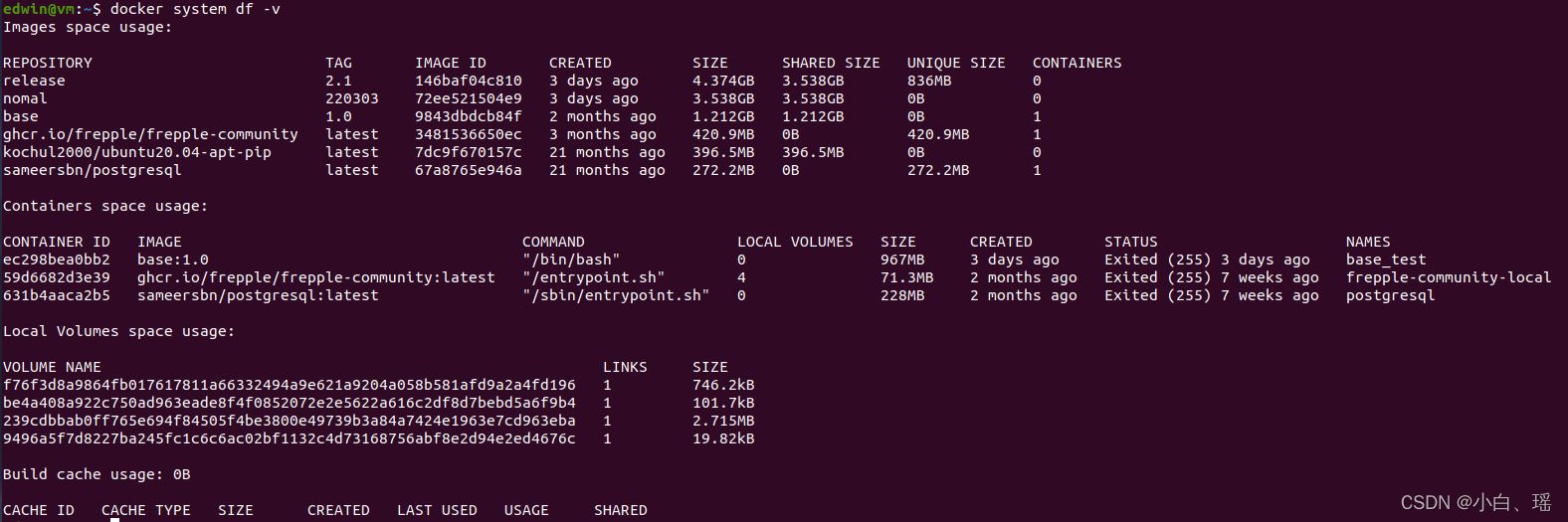Click the NAMES column header
This screenshot has width=1568, height=522.
1368,242
